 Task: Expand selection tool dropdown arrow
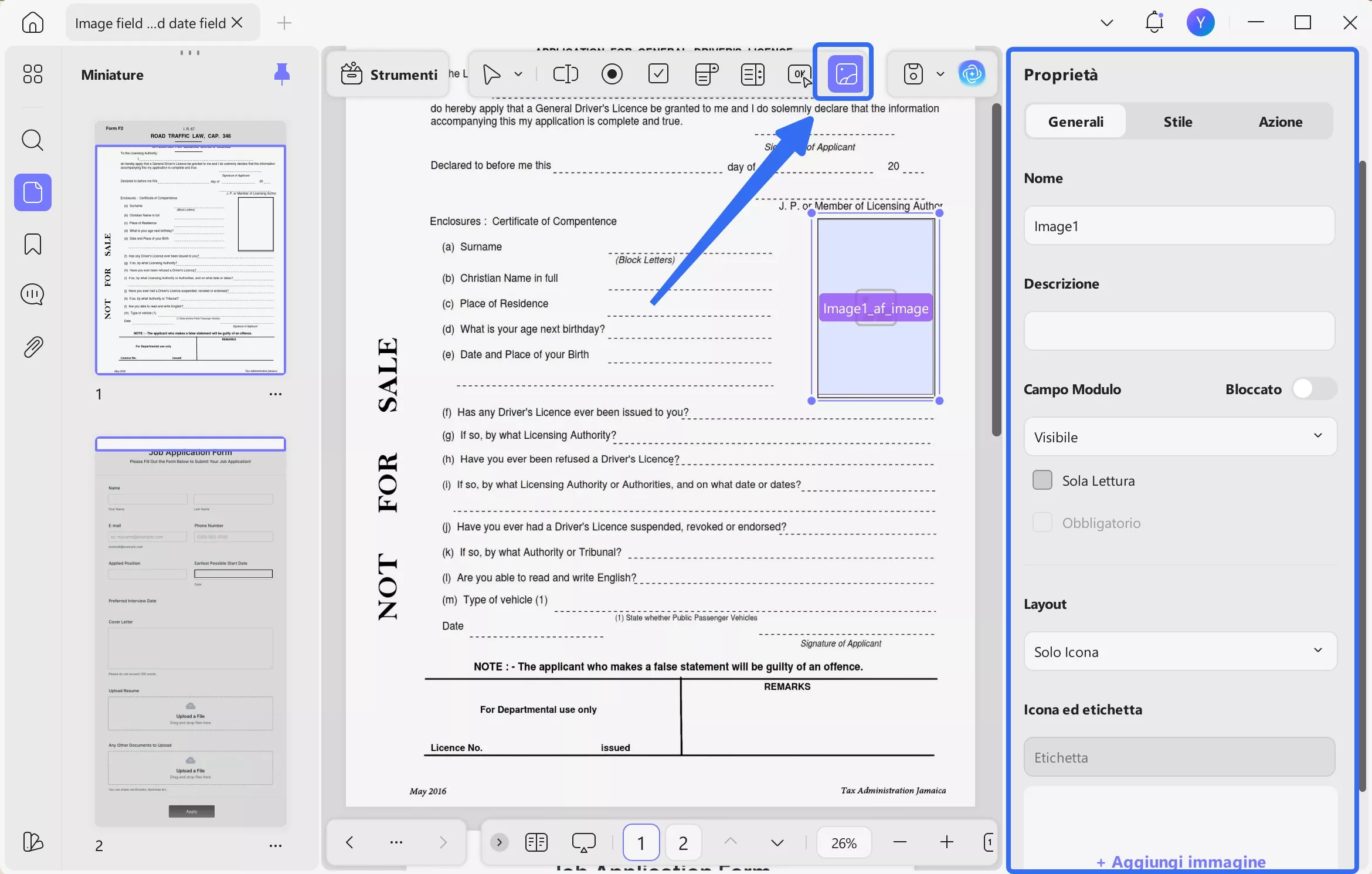[518, 74]
